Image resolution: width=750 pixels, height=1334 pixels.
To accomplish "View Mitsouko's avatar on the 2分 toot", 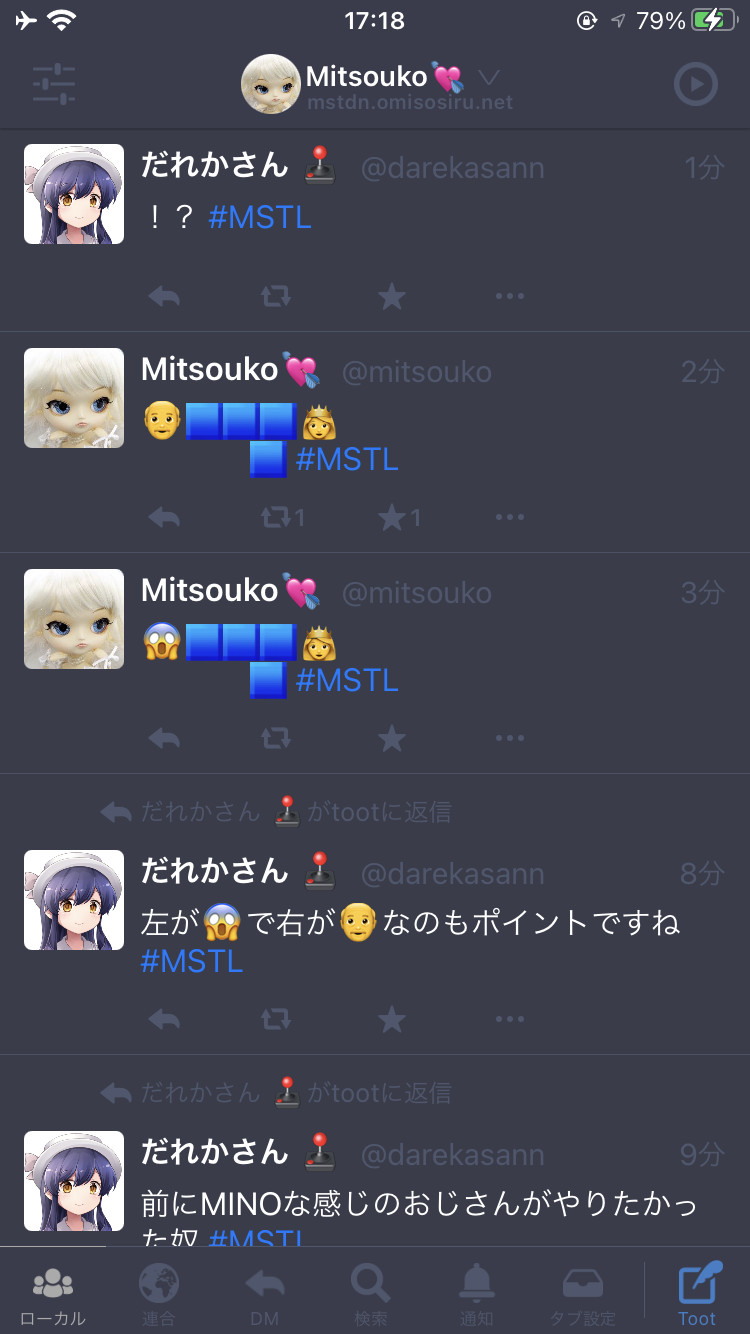I will click(74, 398).
